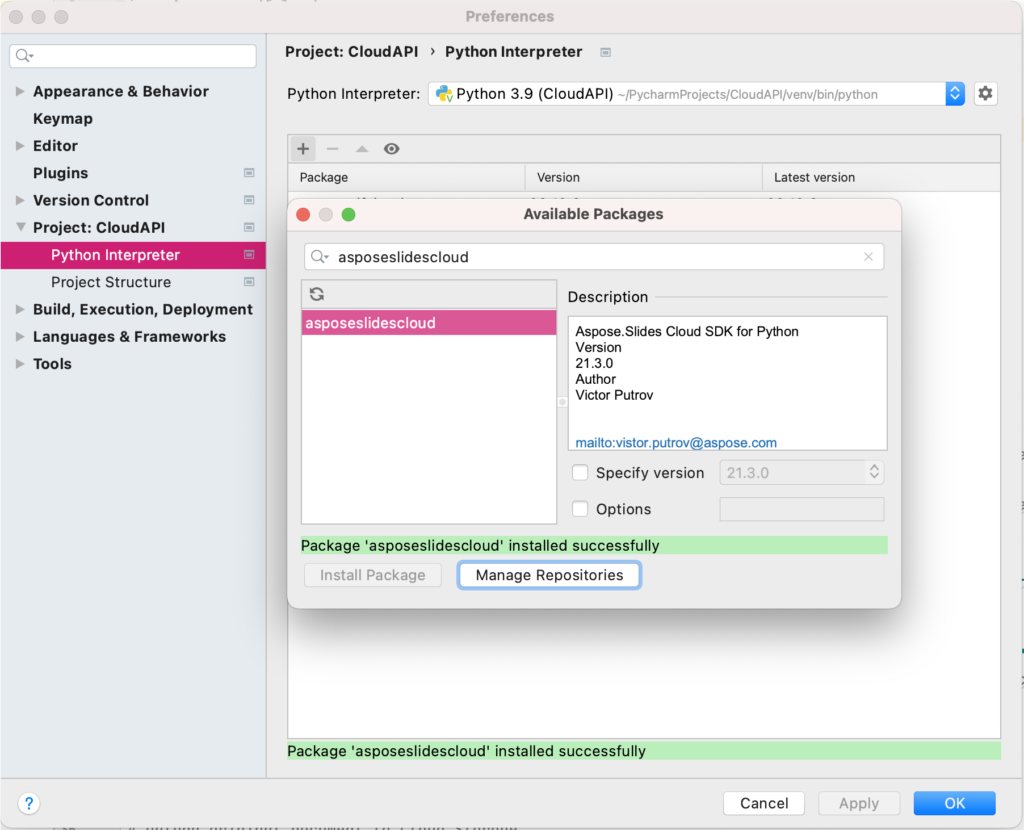Select Project Structure in the sidebar
The image size is (1024, 830).
(111, 282)
